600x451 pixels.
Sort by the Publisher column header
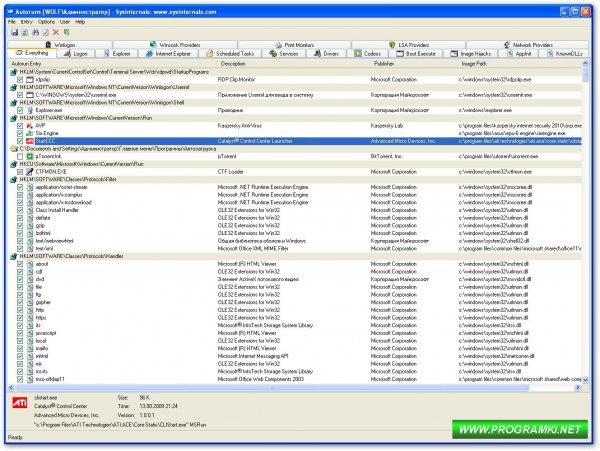[x=414, y=63]
